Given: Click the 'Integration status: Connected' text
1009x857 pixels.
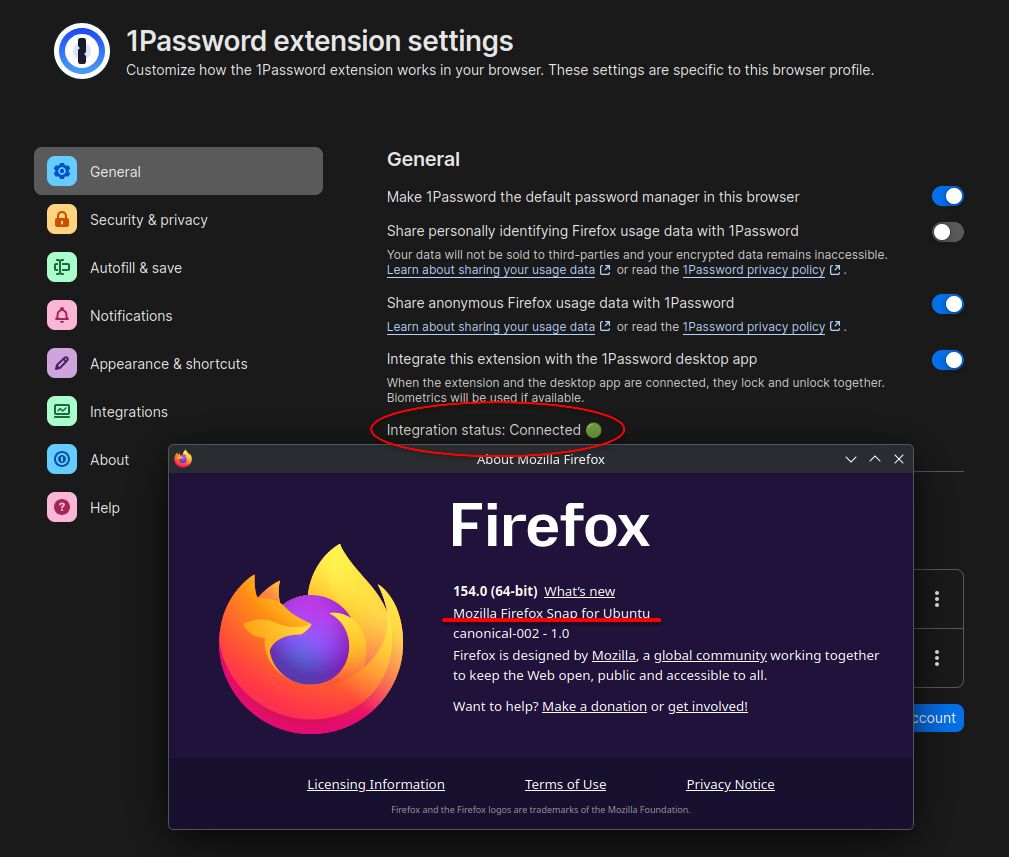Looking at the screenshot, I should [483, 430].
